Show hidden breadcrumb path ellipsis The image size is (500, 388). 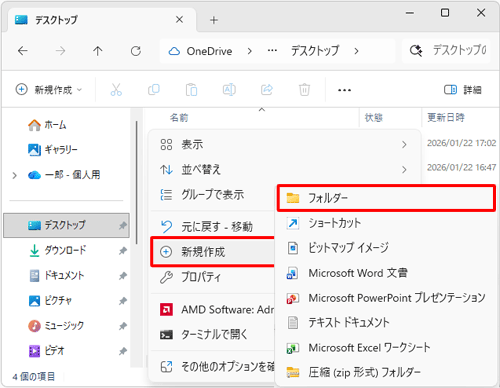pyautogui.click(x=272, y=51)
